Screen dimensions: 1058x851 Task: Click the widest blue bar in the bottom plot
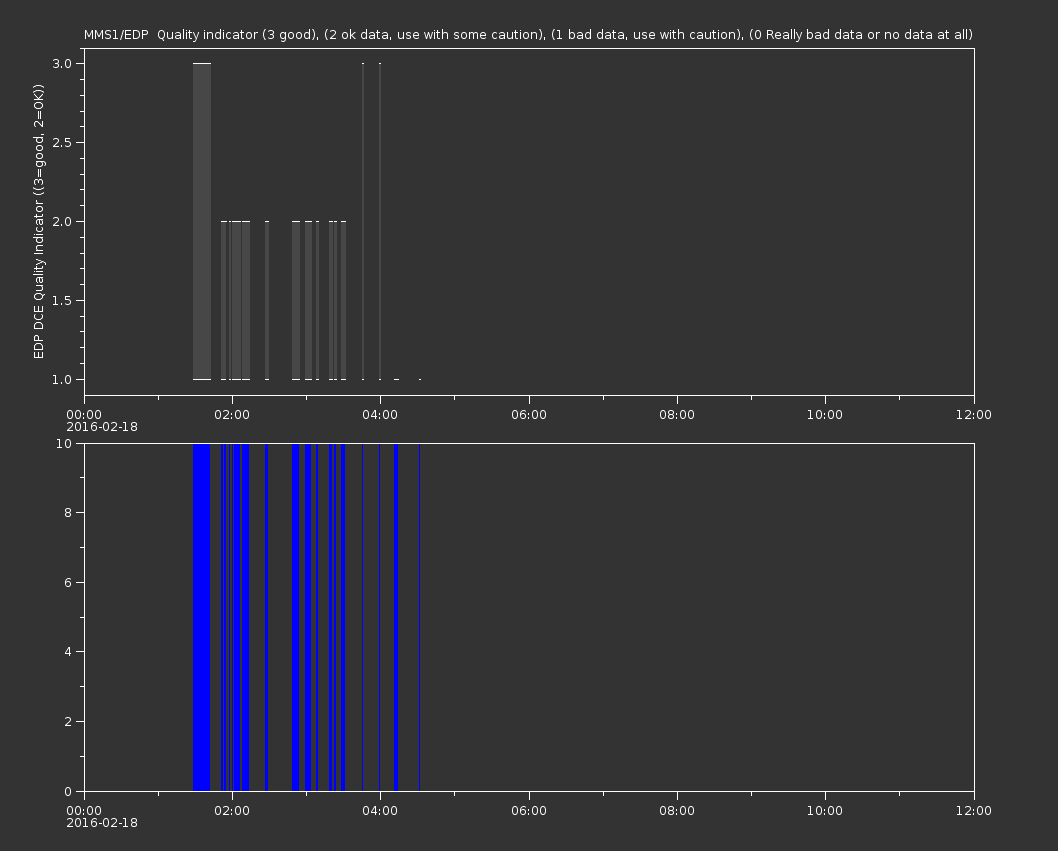coord(202,617)
